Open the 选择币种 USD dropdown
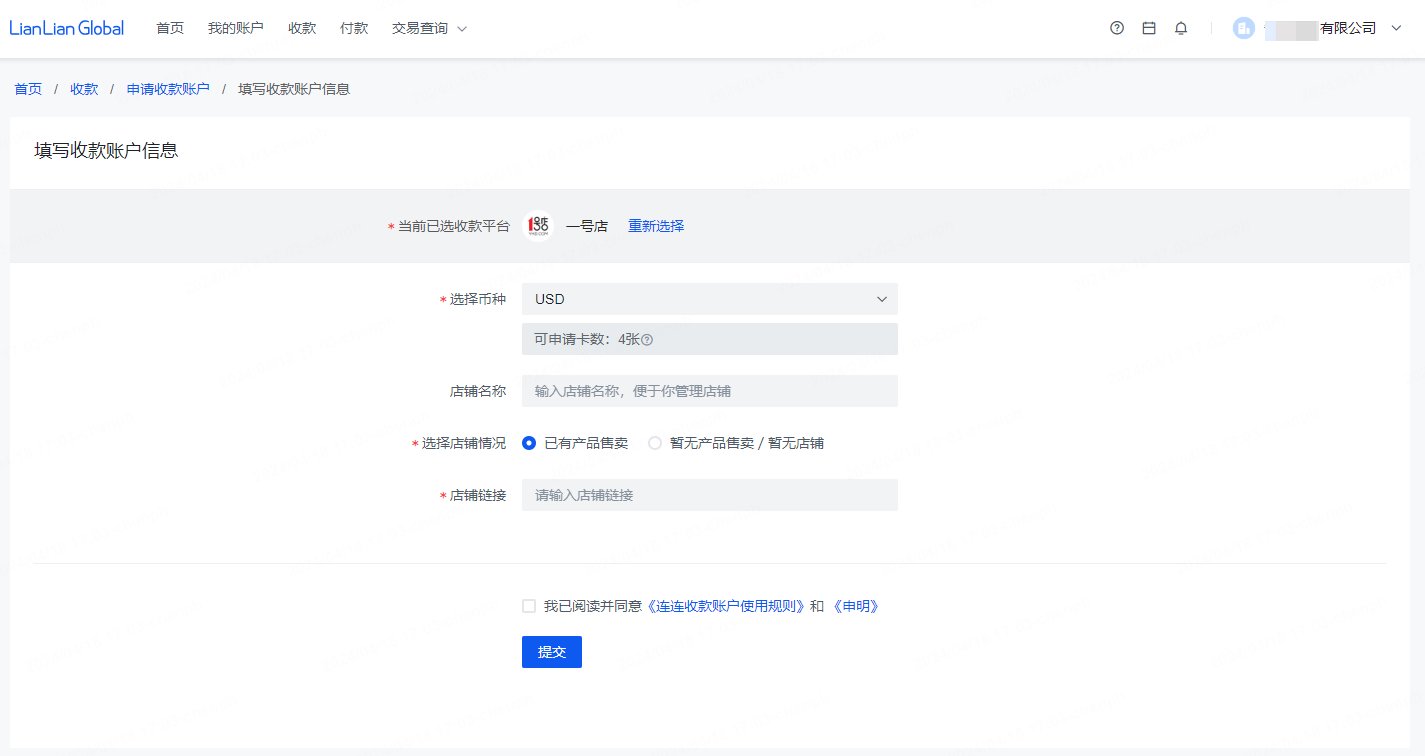Viewport: 1425px width, 756px height. click(x=709, y=299)
